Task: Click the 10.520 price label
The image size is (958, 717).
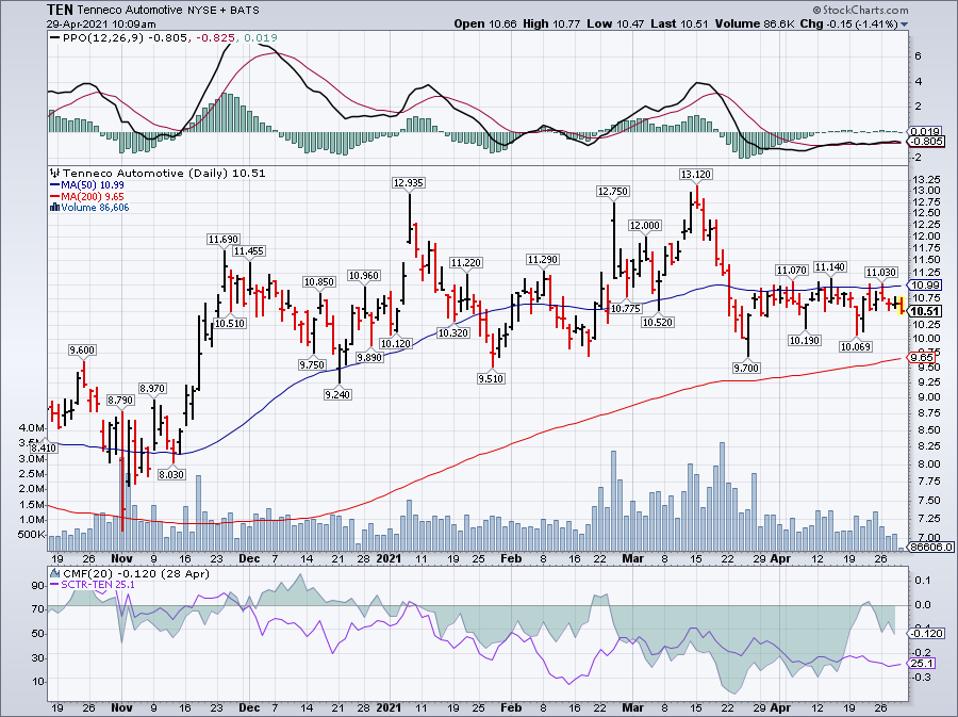Action: [657, 322]
